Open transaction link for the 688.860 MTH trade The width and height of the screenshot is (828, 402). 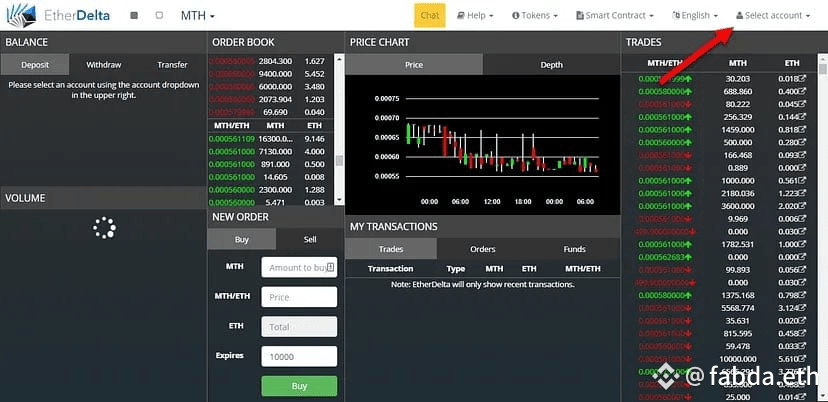803,91
